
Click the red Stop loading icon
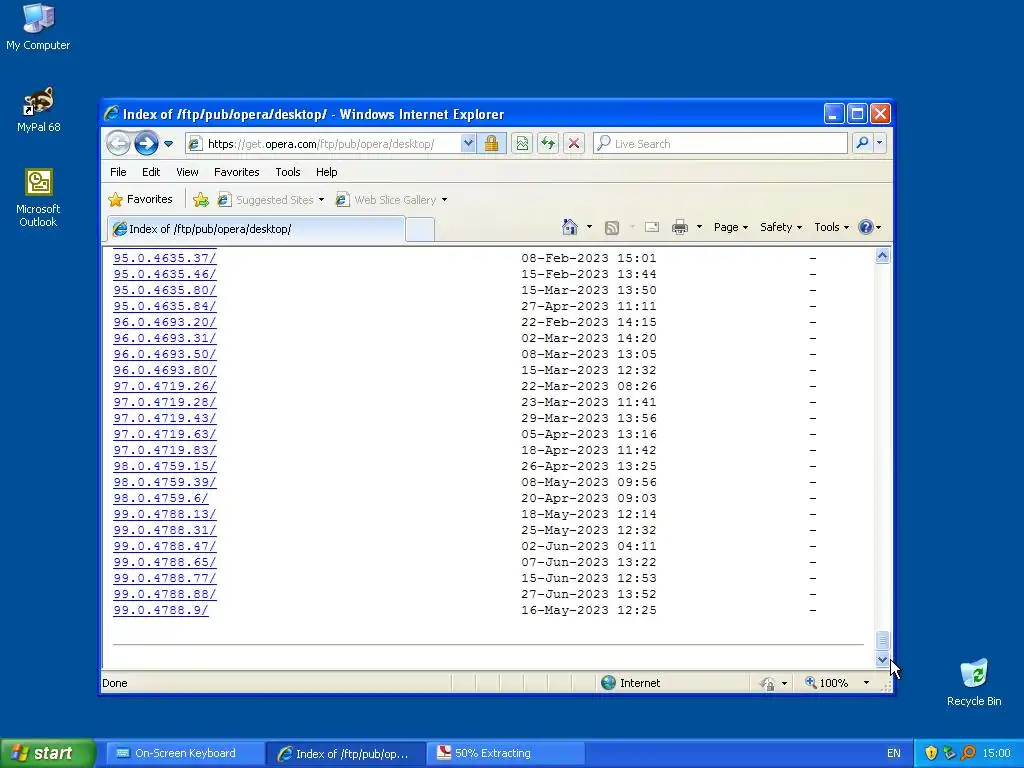pyautogui.click(x=573, y=143)
